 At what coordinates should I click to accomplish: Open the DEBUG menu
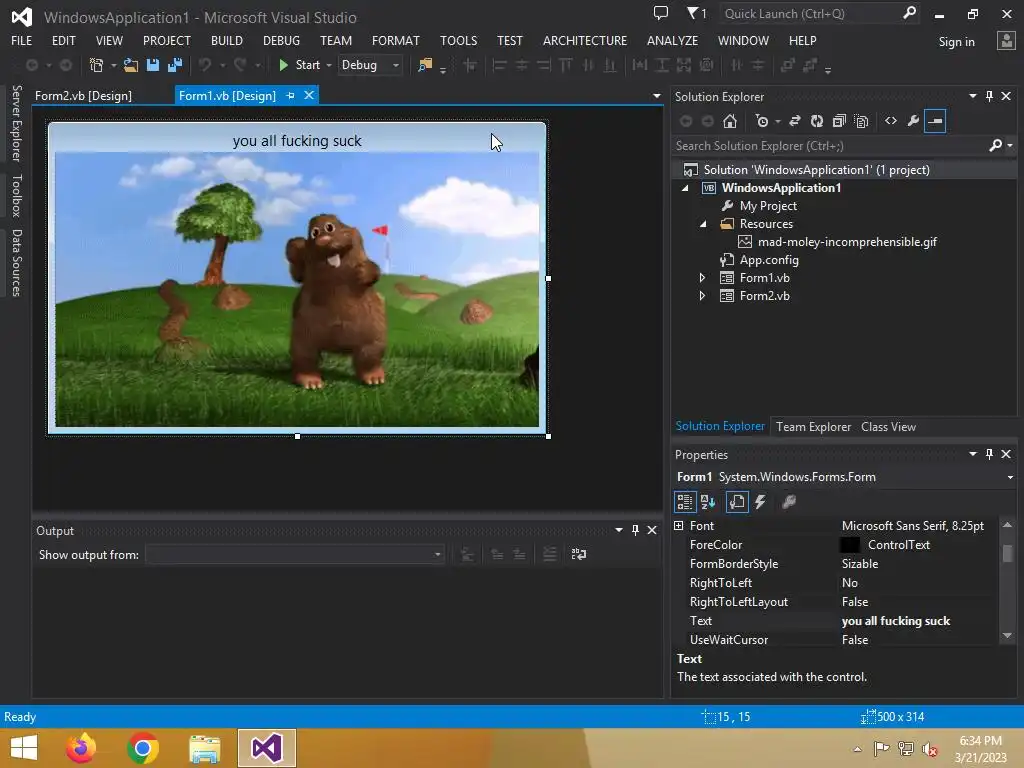[x=281, y=40]
